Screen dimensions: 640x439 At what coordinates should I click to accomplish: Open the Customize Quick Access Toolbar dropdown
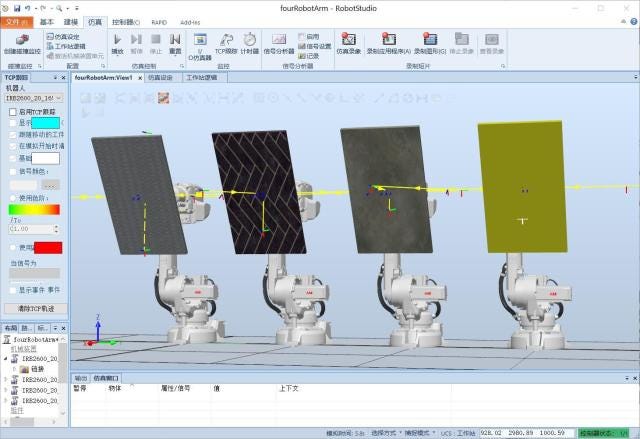click(77, 8)
